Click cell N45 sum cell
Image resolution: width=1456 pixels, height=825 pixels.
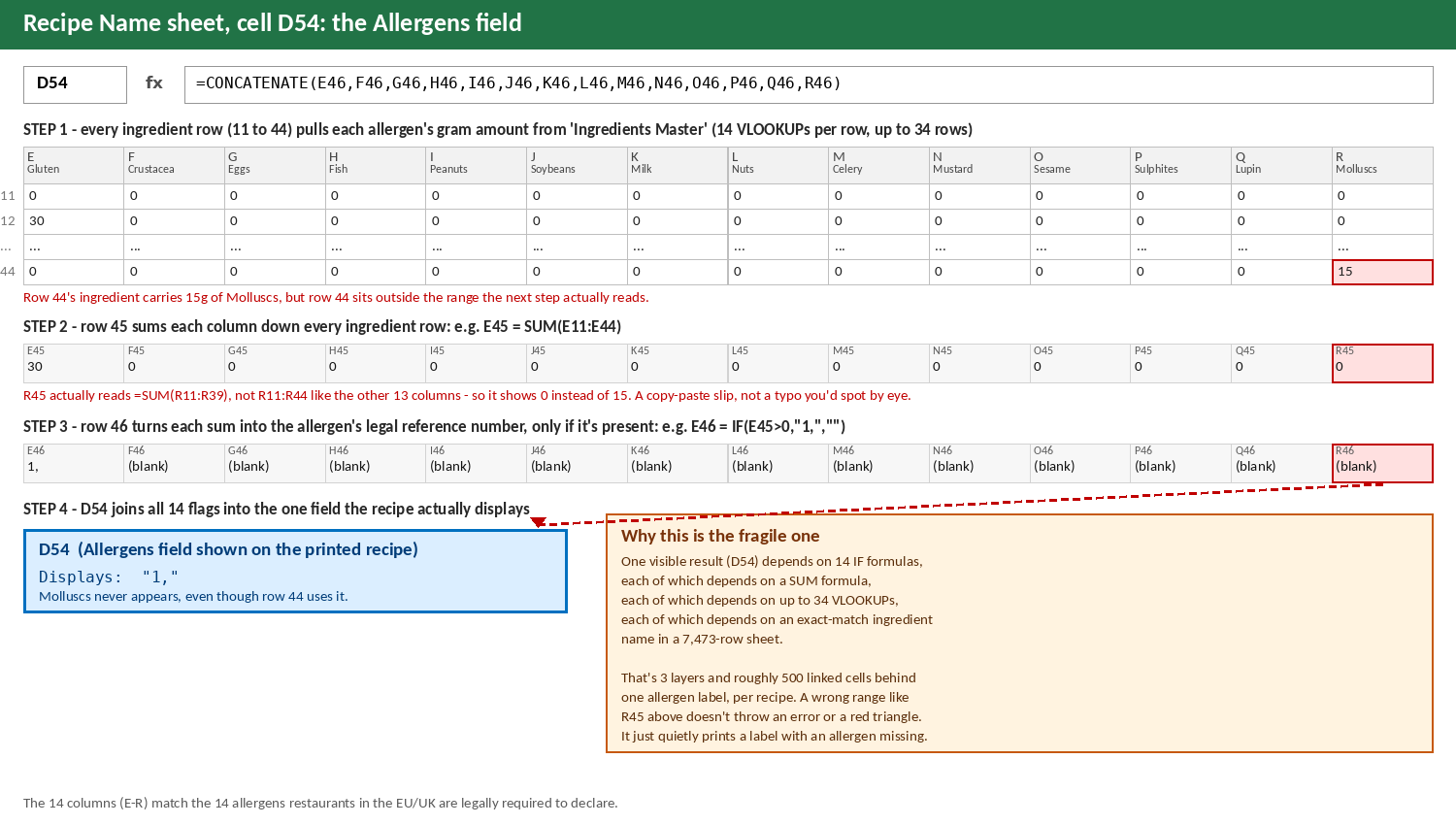[980, 363]
